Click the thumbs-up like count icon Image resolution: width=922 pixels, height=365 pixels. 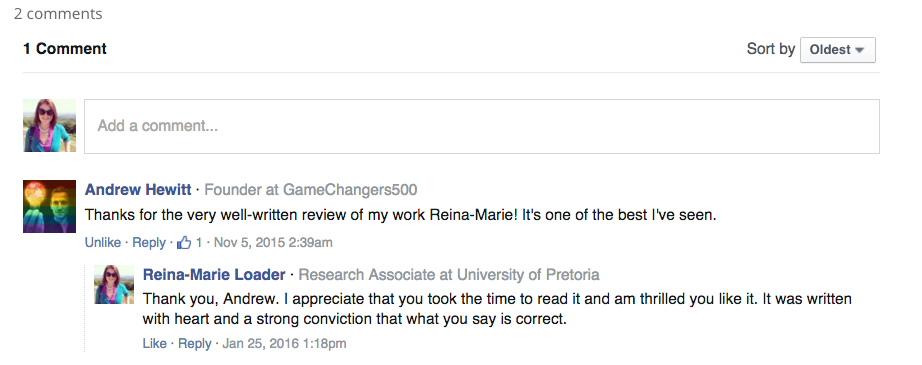click(x=184, y=242)
